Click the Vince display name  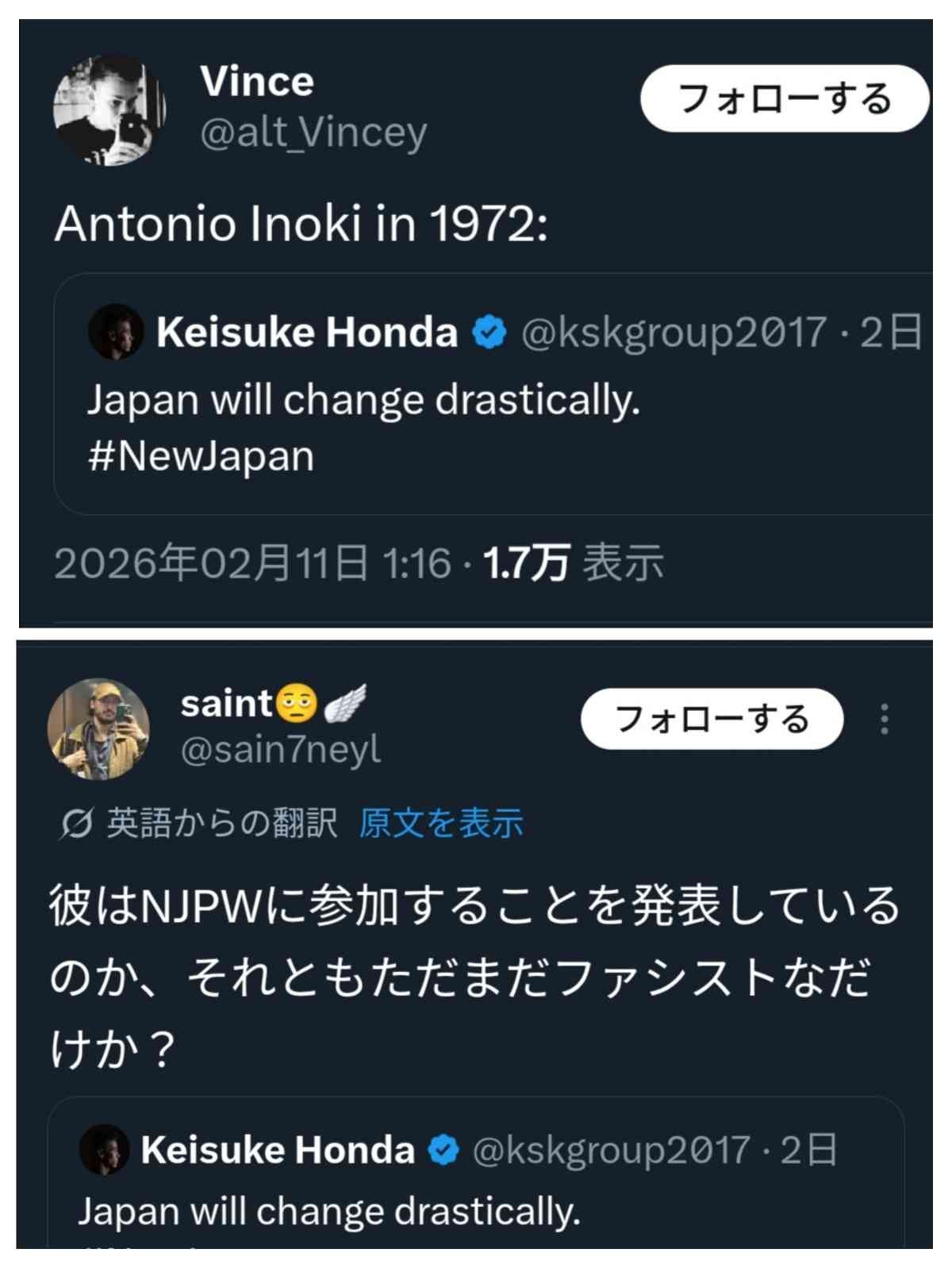click(x=257, y=82)
